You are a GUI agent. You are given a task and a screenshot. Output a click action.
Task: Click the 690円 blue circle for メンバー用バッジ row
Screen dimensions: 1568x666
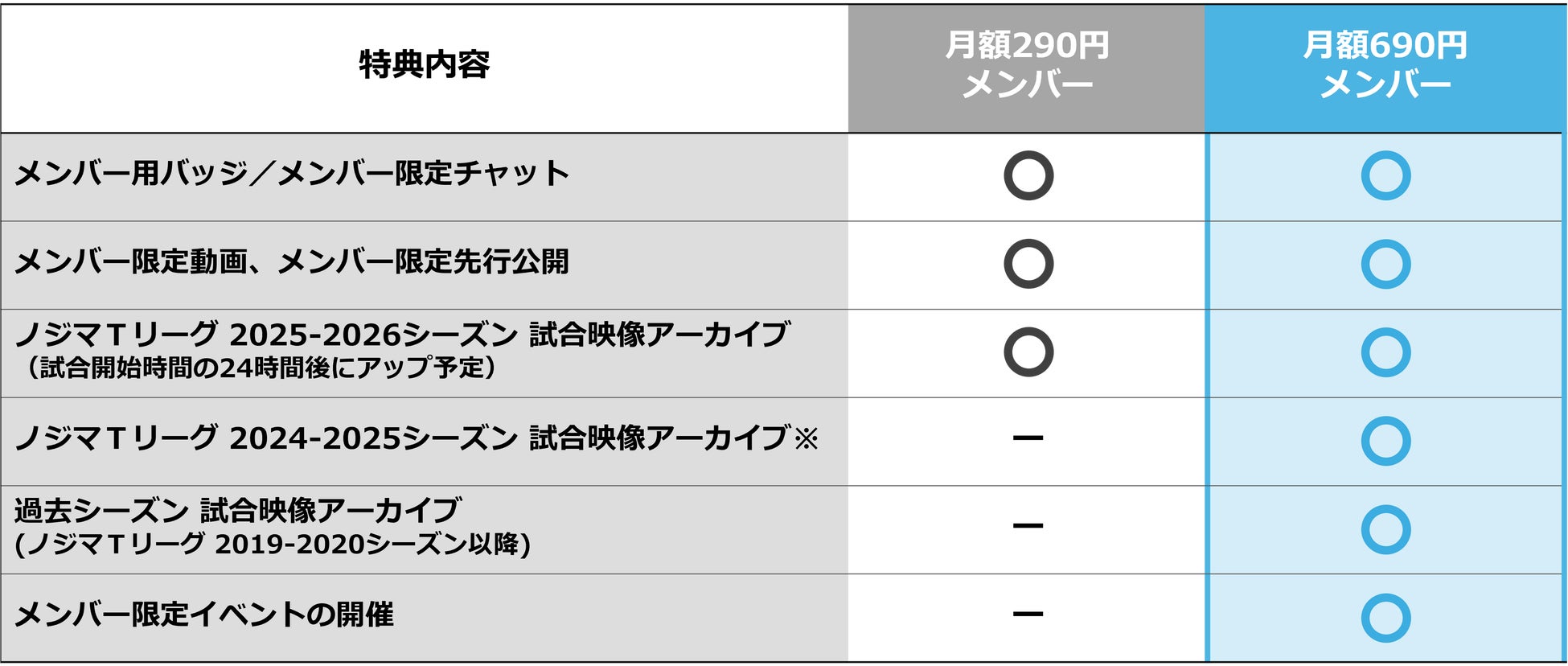[x=1385, y=175]
